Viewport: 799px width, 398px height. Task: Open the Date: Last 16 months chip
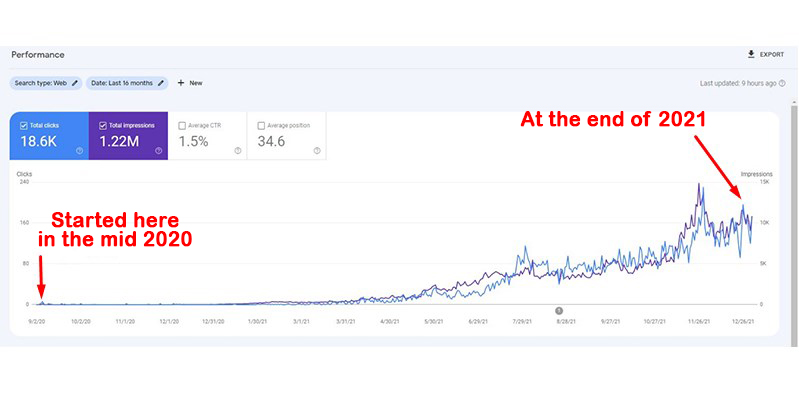[127, 83]
